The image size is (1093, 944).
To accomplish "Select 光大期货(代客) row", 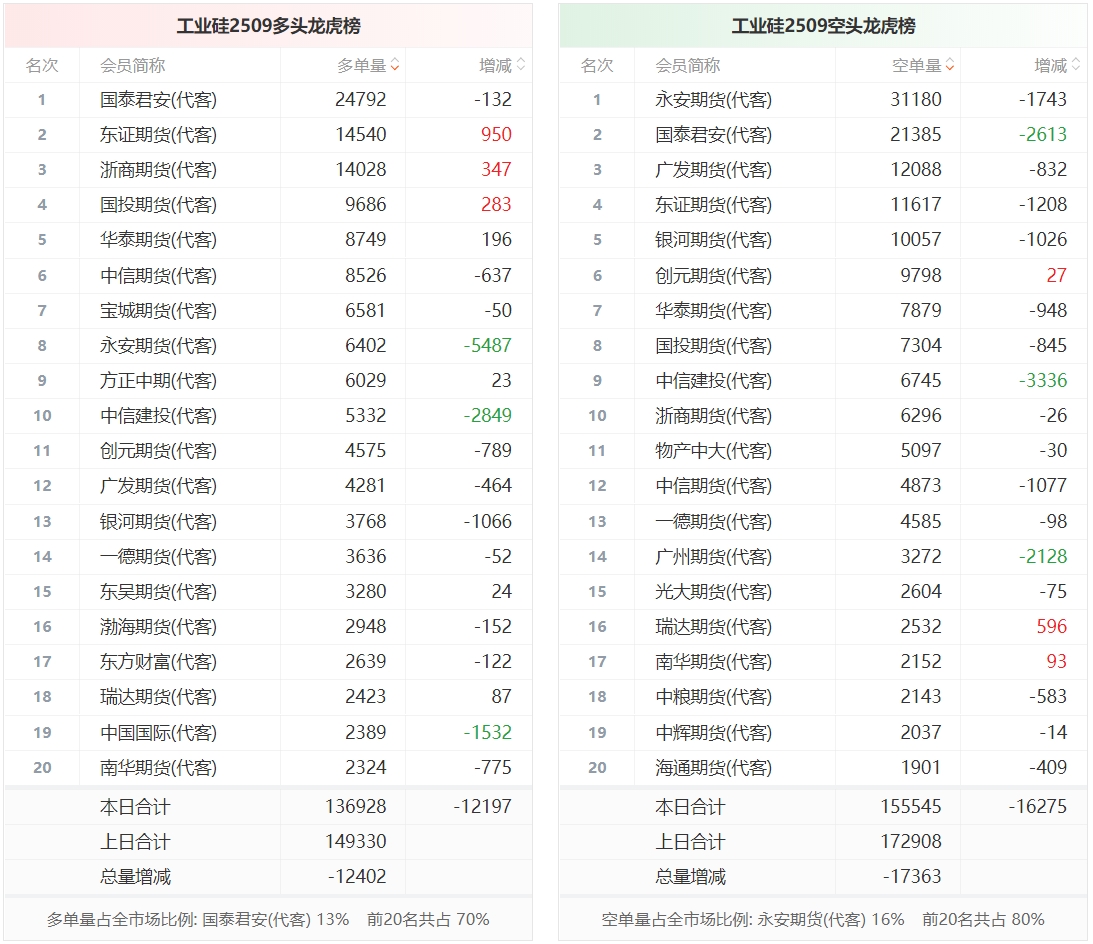I will 823,591.
